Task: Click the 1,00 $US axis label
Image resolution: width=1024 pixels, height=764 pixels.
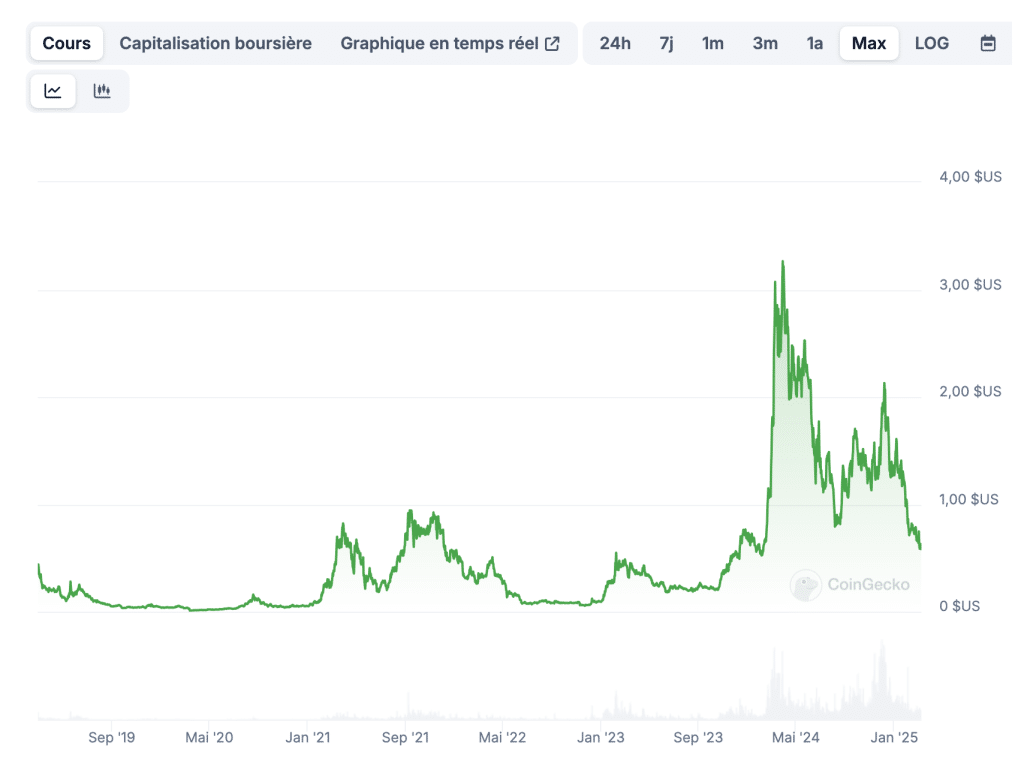Action: [x=968, y=499]
